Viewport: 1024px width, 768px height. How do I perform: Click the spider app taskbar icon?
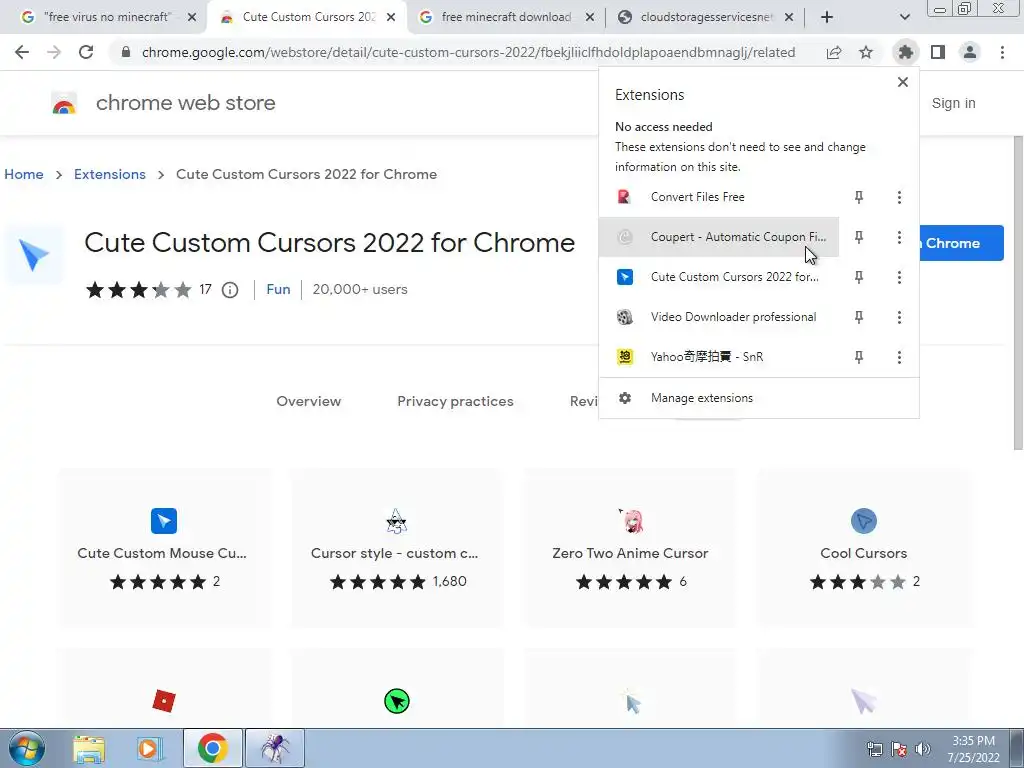pyautogui.click(x=275, y=748)
